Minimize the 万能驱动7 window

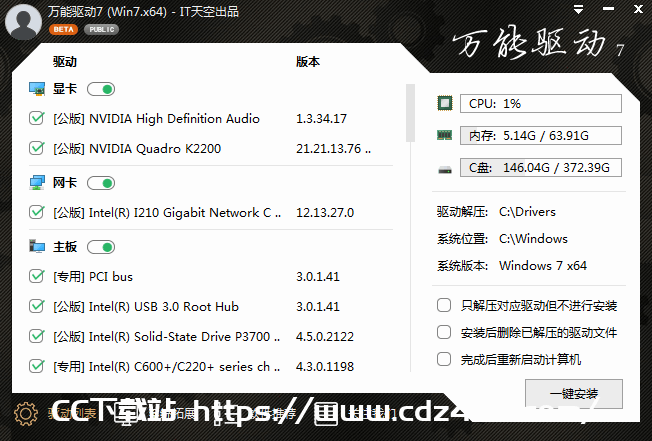tap(608, 9)
